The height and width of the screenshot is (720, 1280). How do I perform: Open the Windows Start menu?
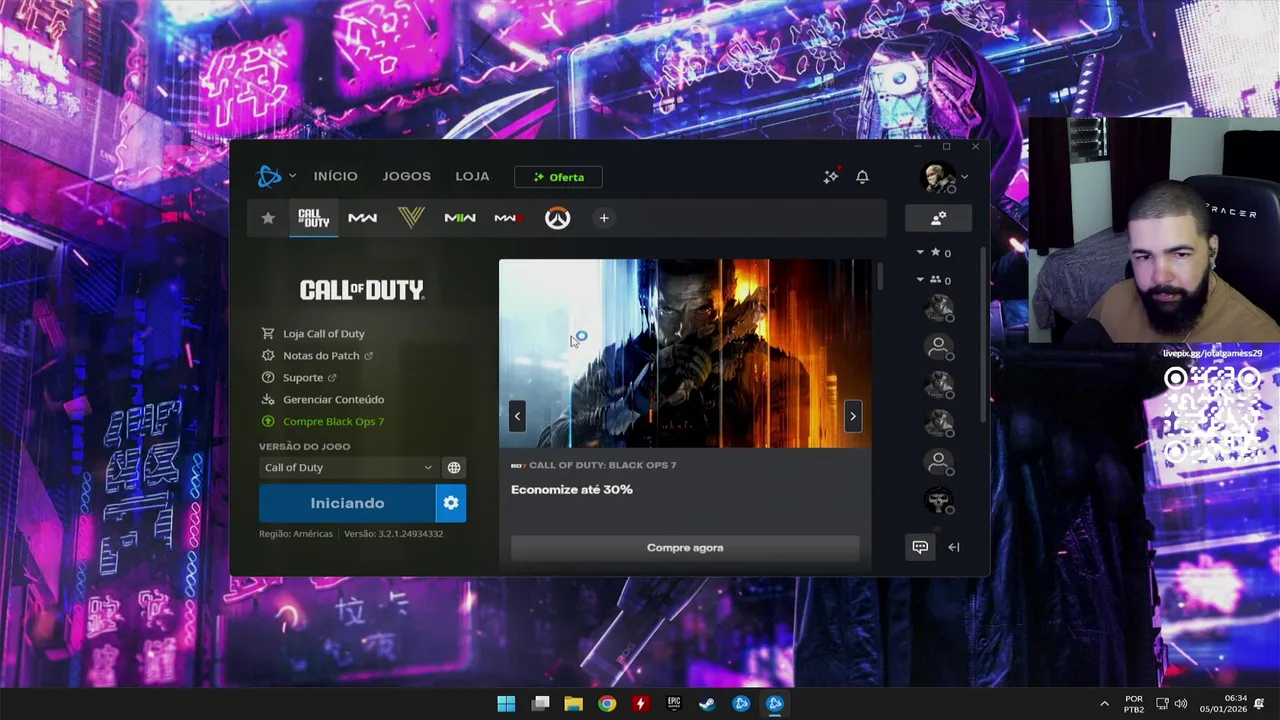[507, 703]
